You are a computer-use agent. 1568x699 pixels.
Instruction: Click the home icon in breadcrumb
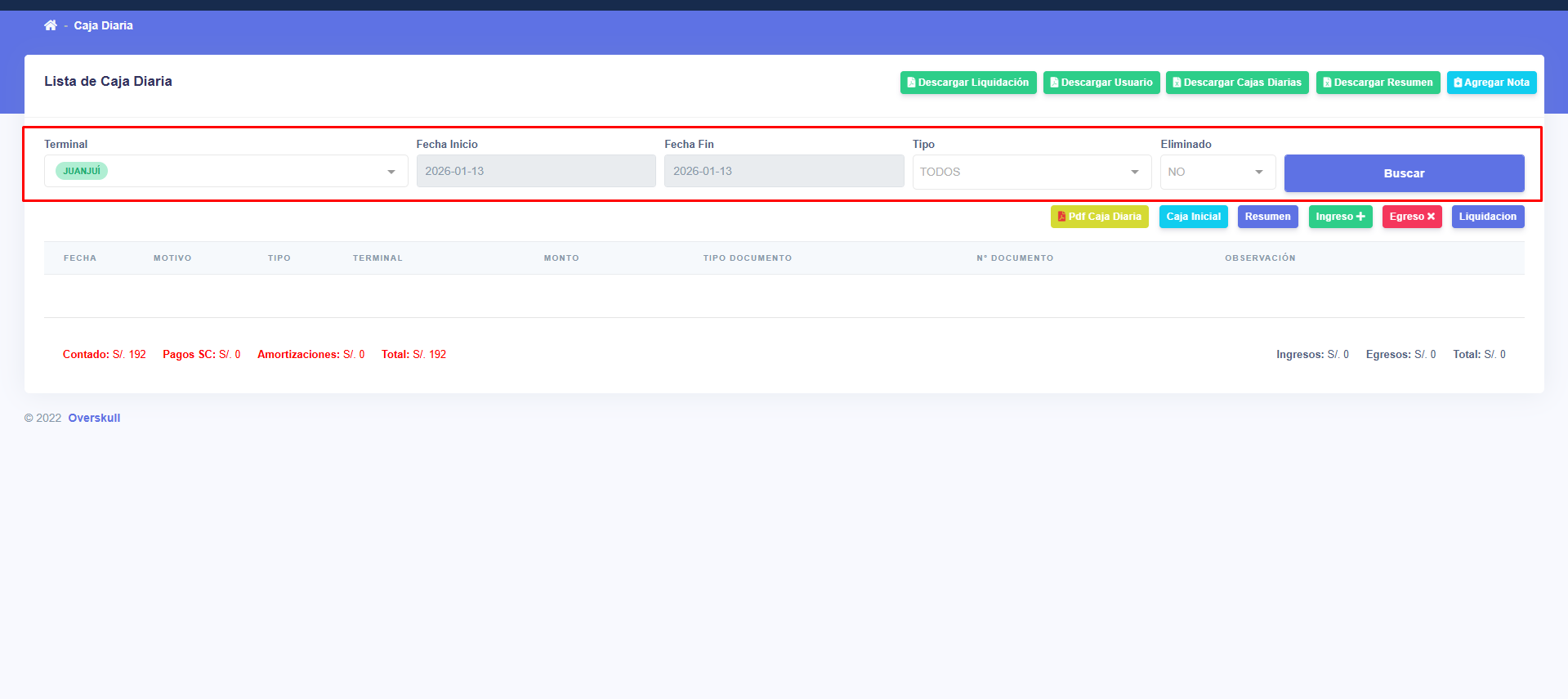(x=51, y=25)
